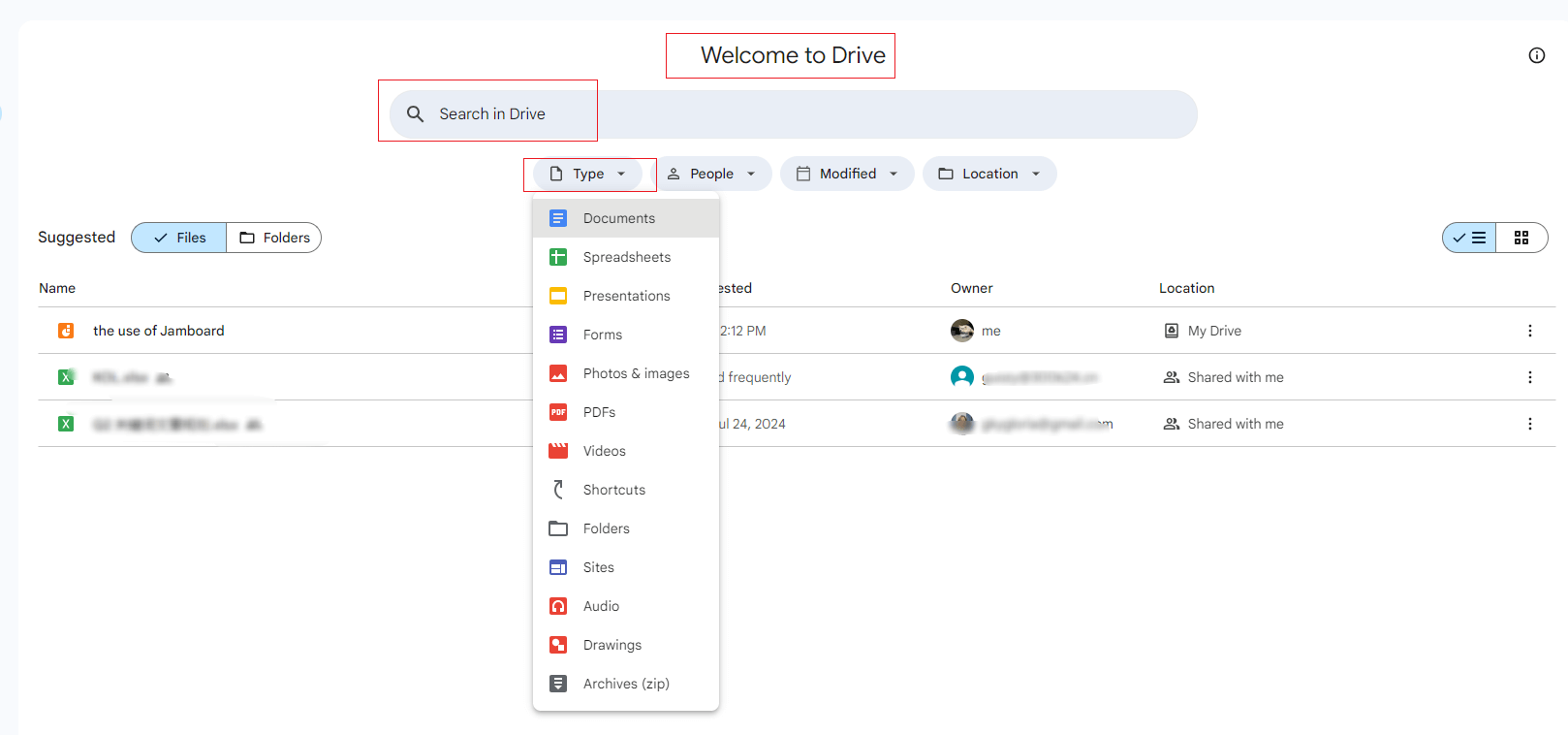1568x735 pixels.
Task: Click Shared with me in second row
Action: (x=1223, y=377)
